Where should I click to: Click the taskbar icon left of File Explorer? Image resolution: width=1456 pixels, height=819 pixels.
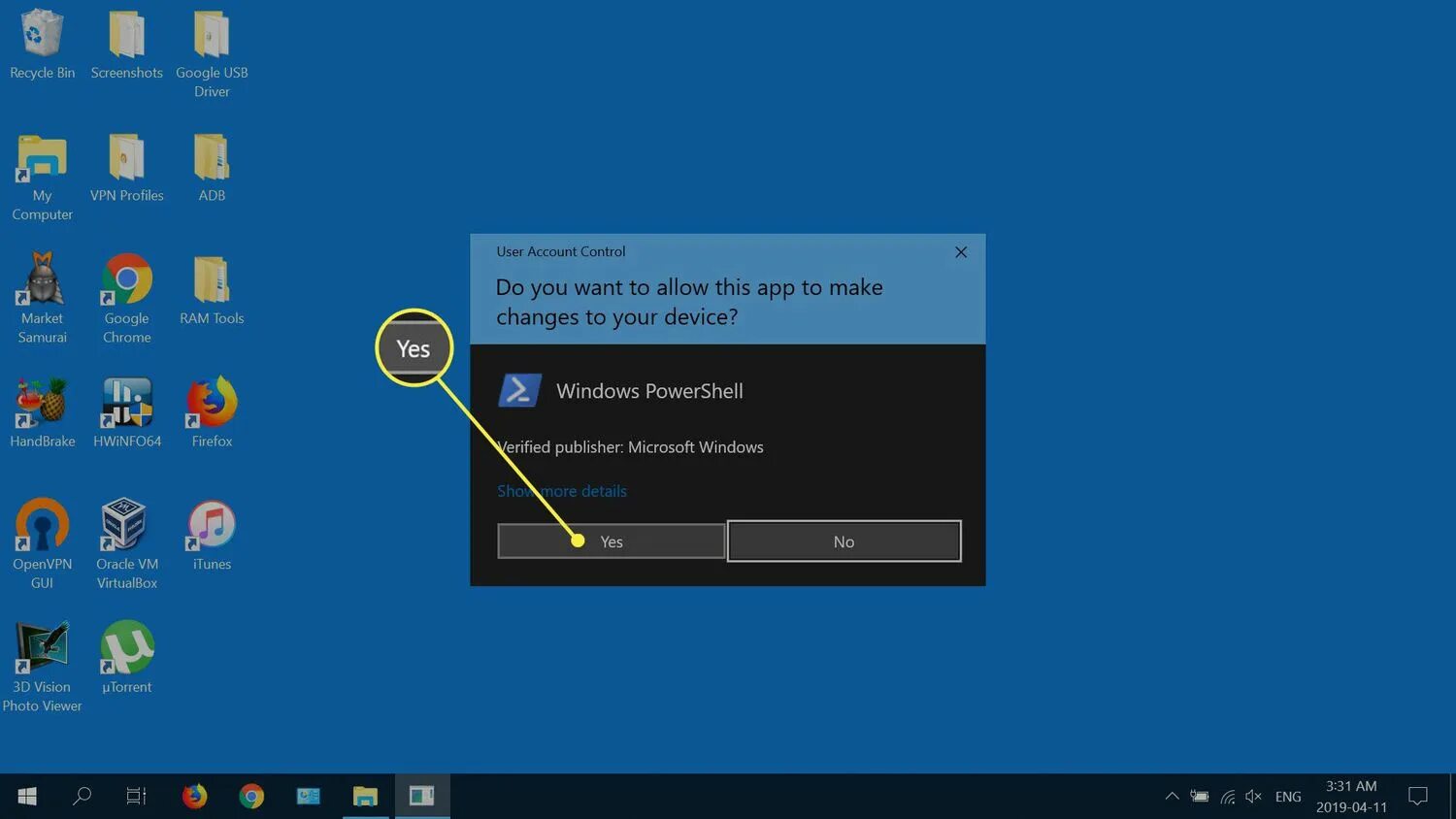[x=309, y=796]
